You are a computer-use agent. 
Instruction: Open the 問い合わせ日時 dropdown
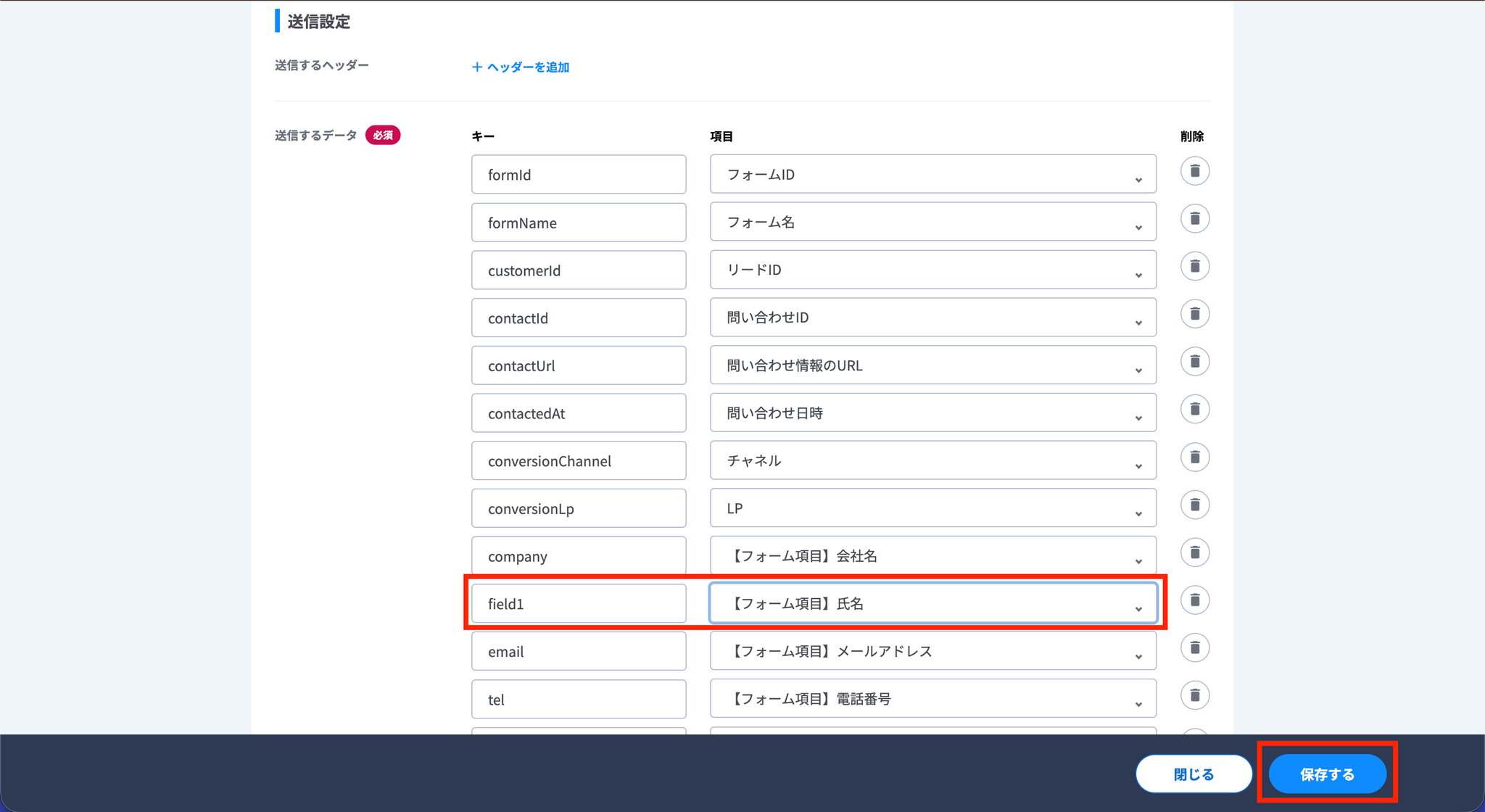pyautogui.click(x=932, y=413)
